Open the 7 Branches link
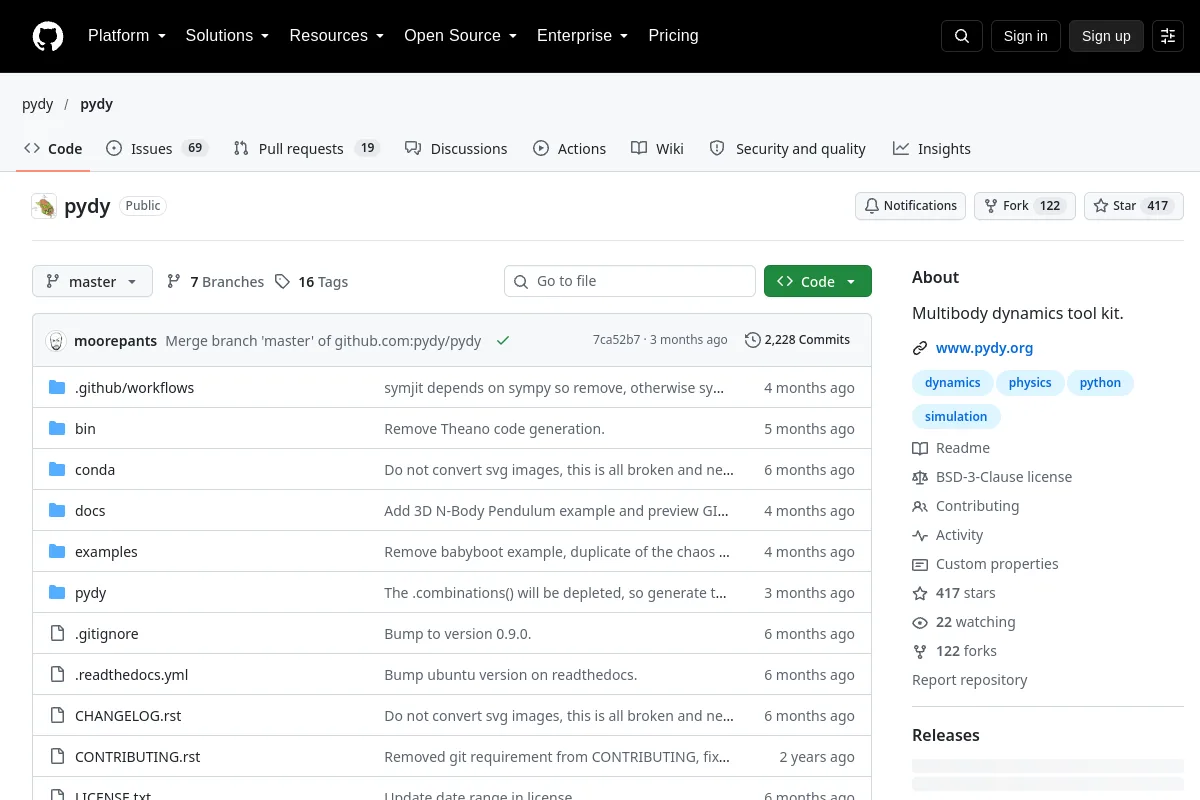 click(215, 282)
